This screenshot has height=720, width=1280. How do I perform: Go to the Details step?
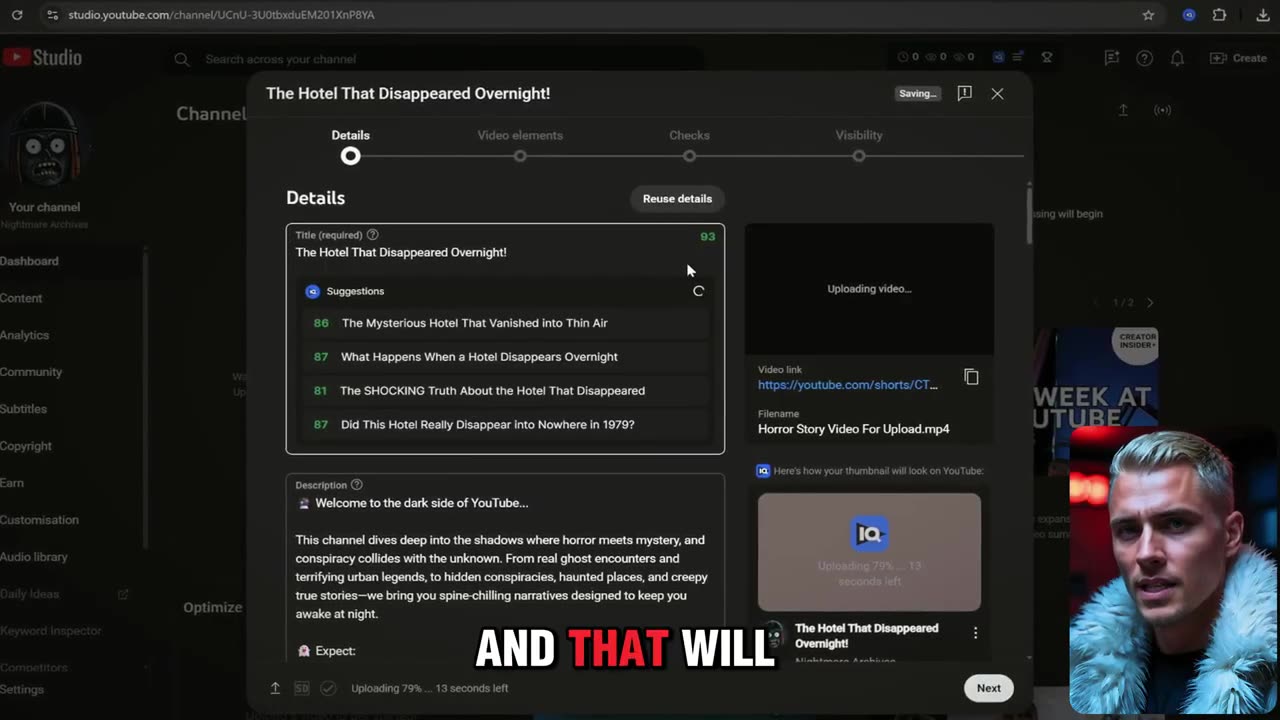(350, 145)
